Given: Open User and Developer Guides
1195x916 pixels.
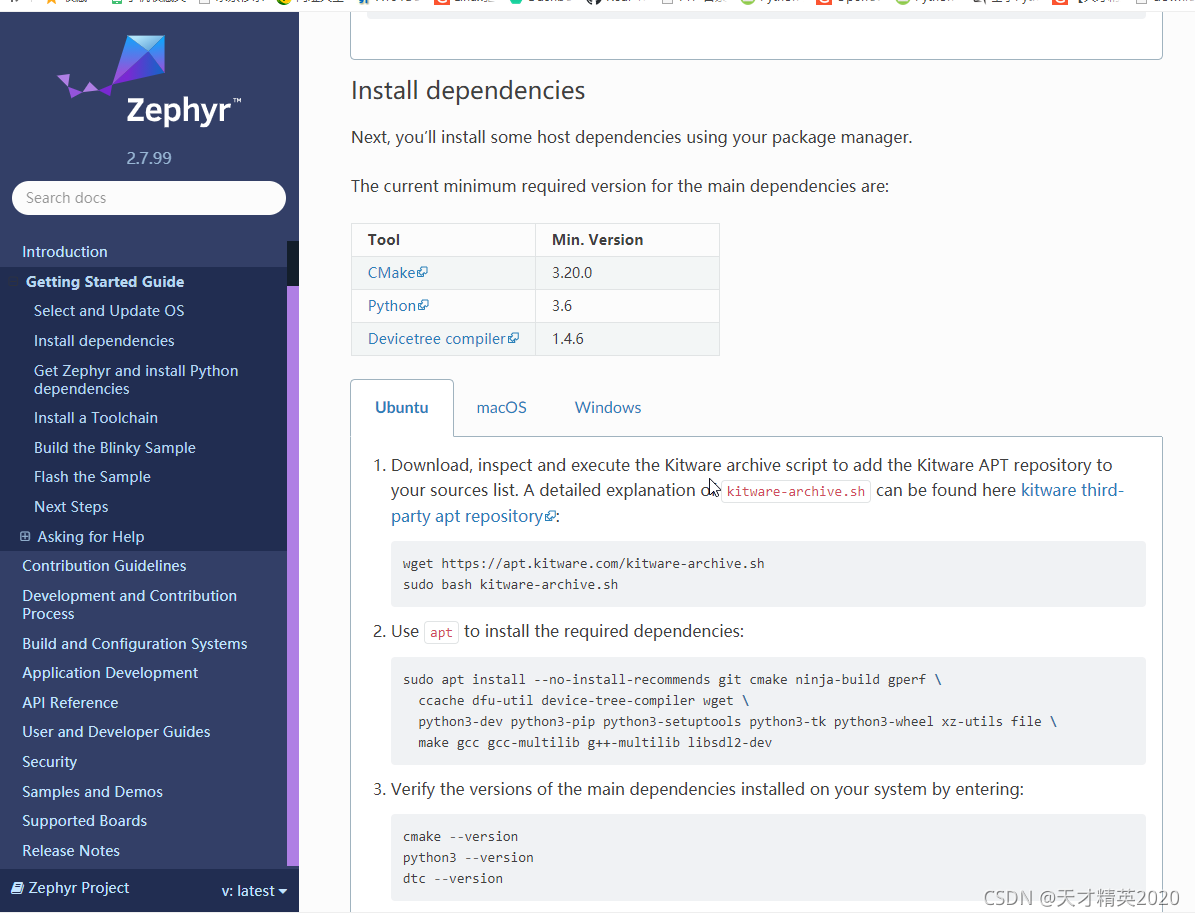Looking at the screenshot, I should point(117,732).
